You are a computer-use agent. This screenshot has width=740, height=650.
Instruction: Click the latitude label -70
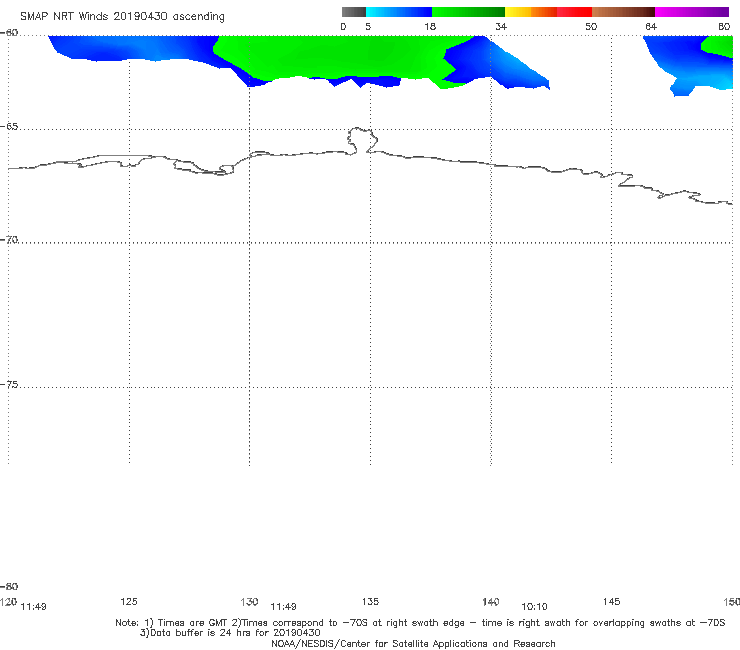9,240
